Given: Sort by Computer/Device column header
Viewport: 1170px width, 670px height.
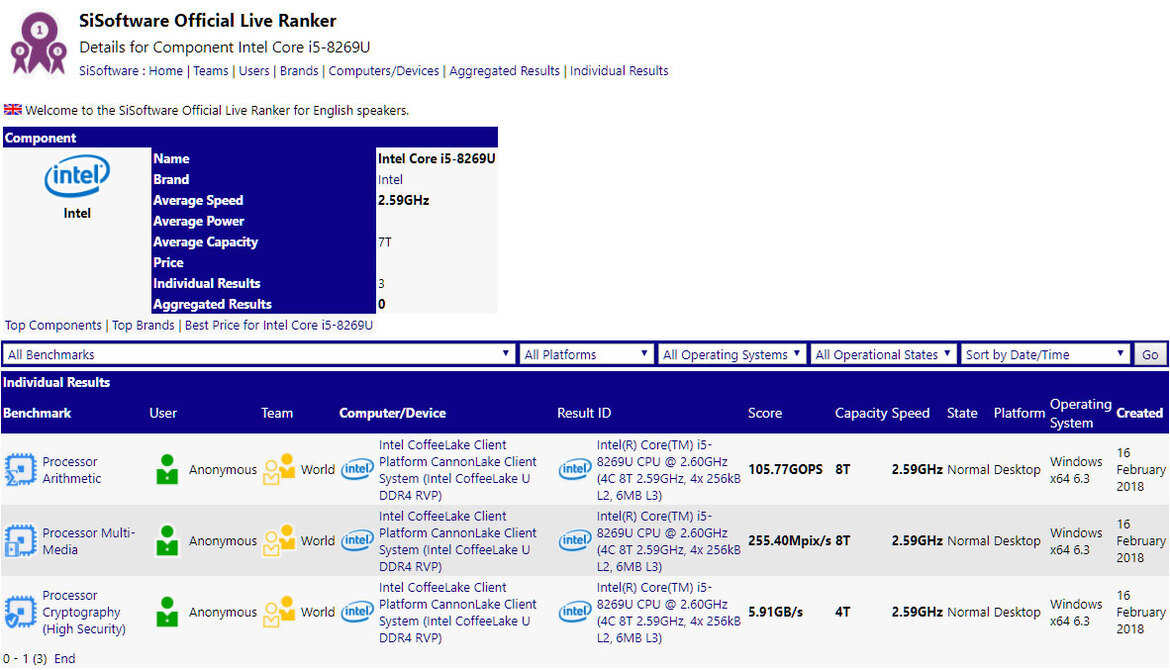Looking at the screenshot, I should click(x=392, y=413).
